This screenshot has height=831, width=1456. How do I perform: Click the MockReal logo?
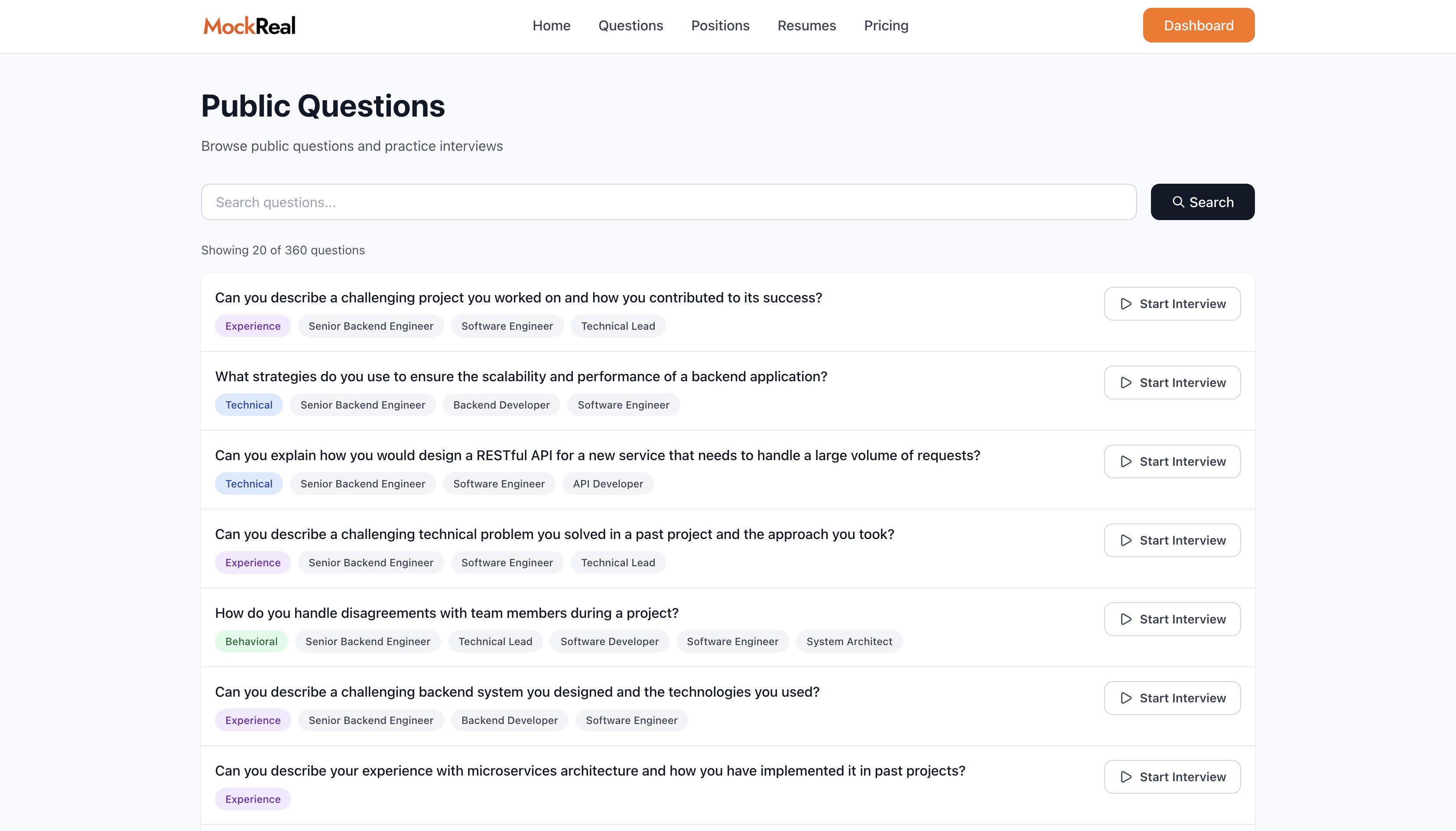click(250, 26)
